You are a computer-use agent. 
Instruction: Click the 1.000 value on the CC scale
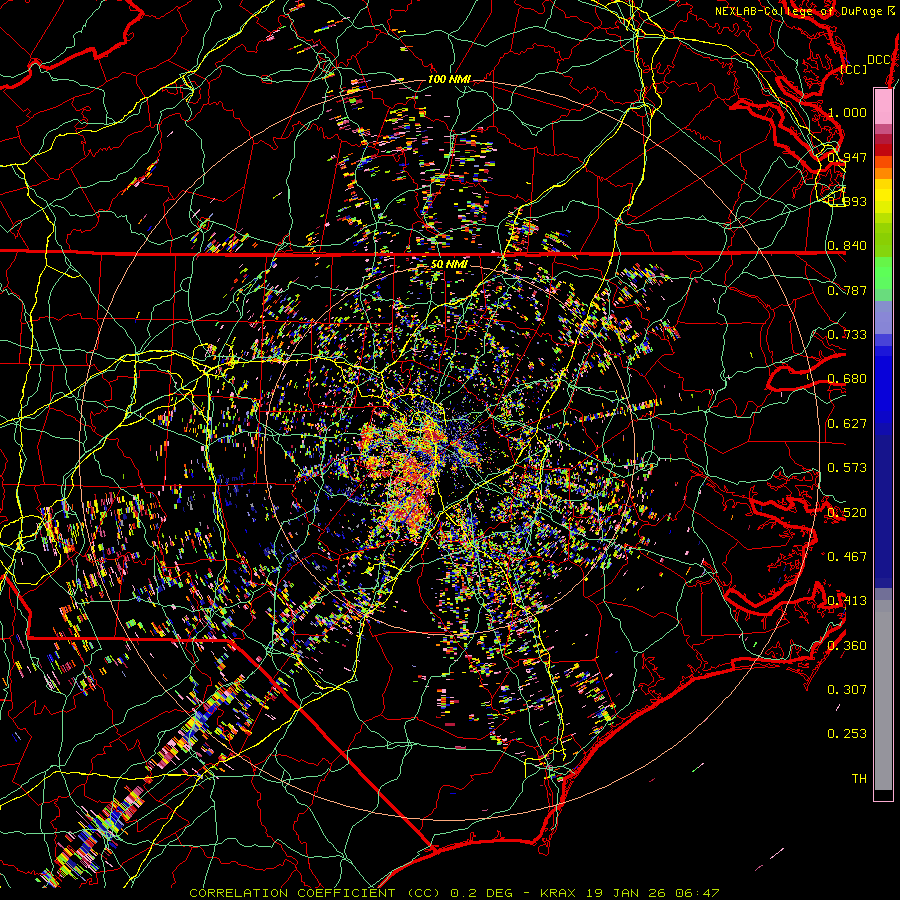847,112
